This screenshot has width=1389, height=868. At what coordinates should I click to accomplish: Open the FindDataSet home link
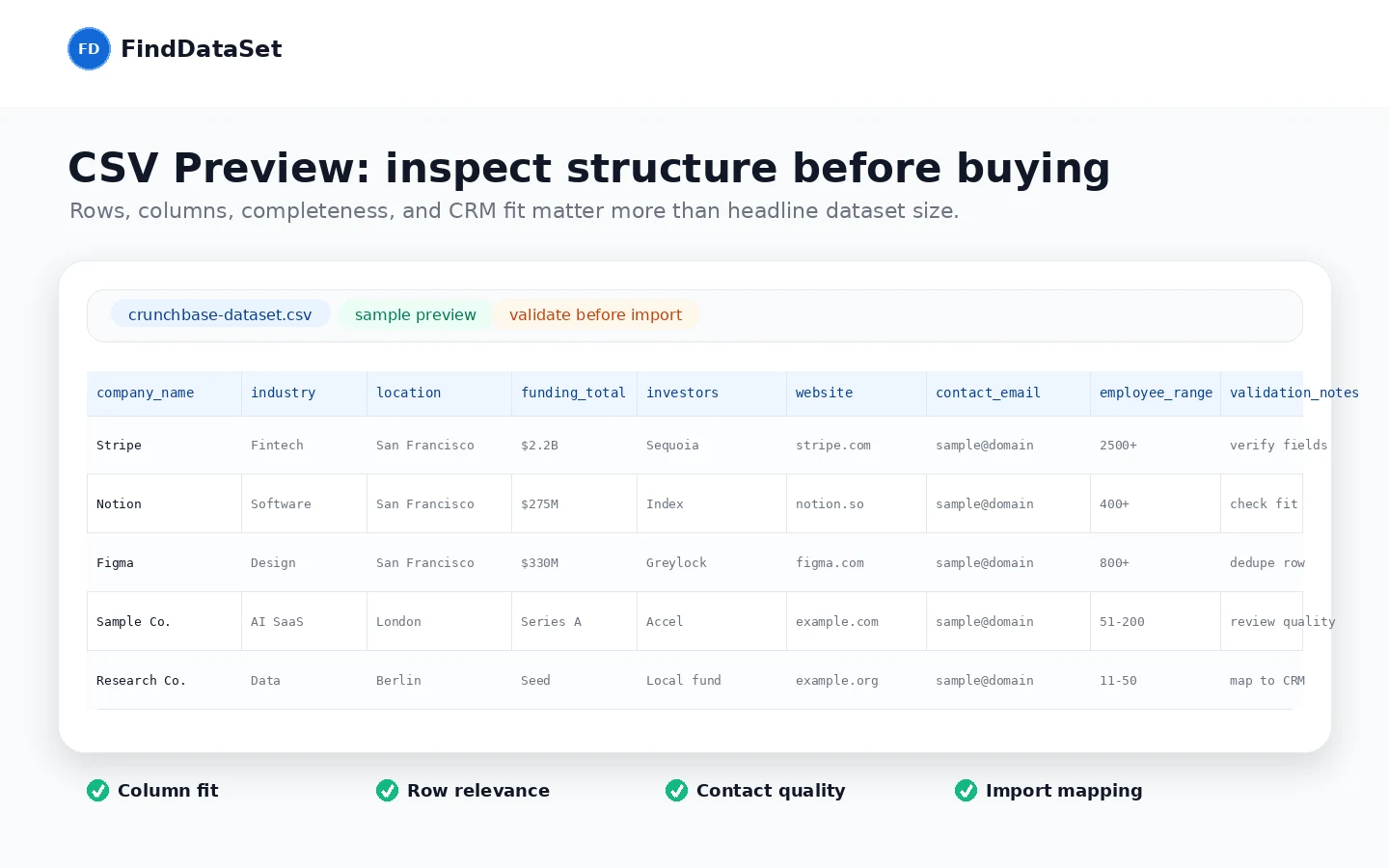(175, 48)
